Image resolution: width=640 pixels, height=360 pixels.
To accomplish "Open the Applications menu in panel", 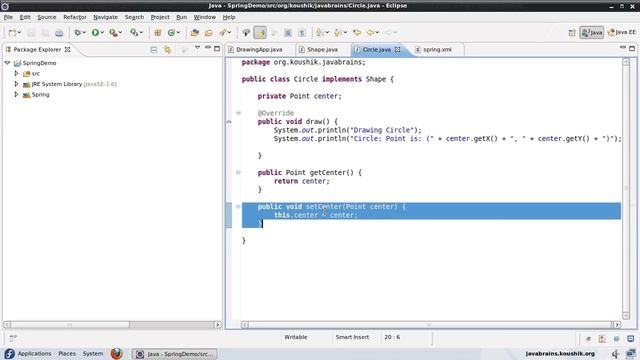I will tap(34, 353).
